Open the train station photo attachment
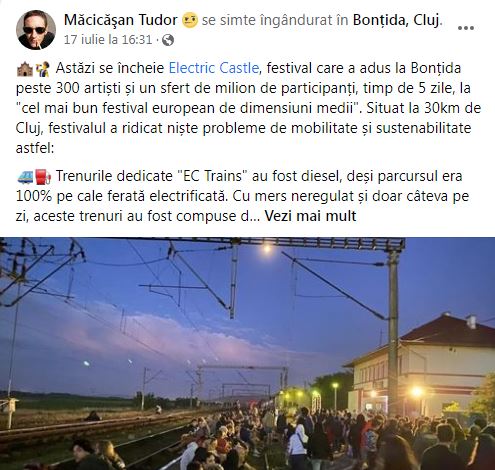This screenshot has height=470, width=495. click(x=247, y=354)
